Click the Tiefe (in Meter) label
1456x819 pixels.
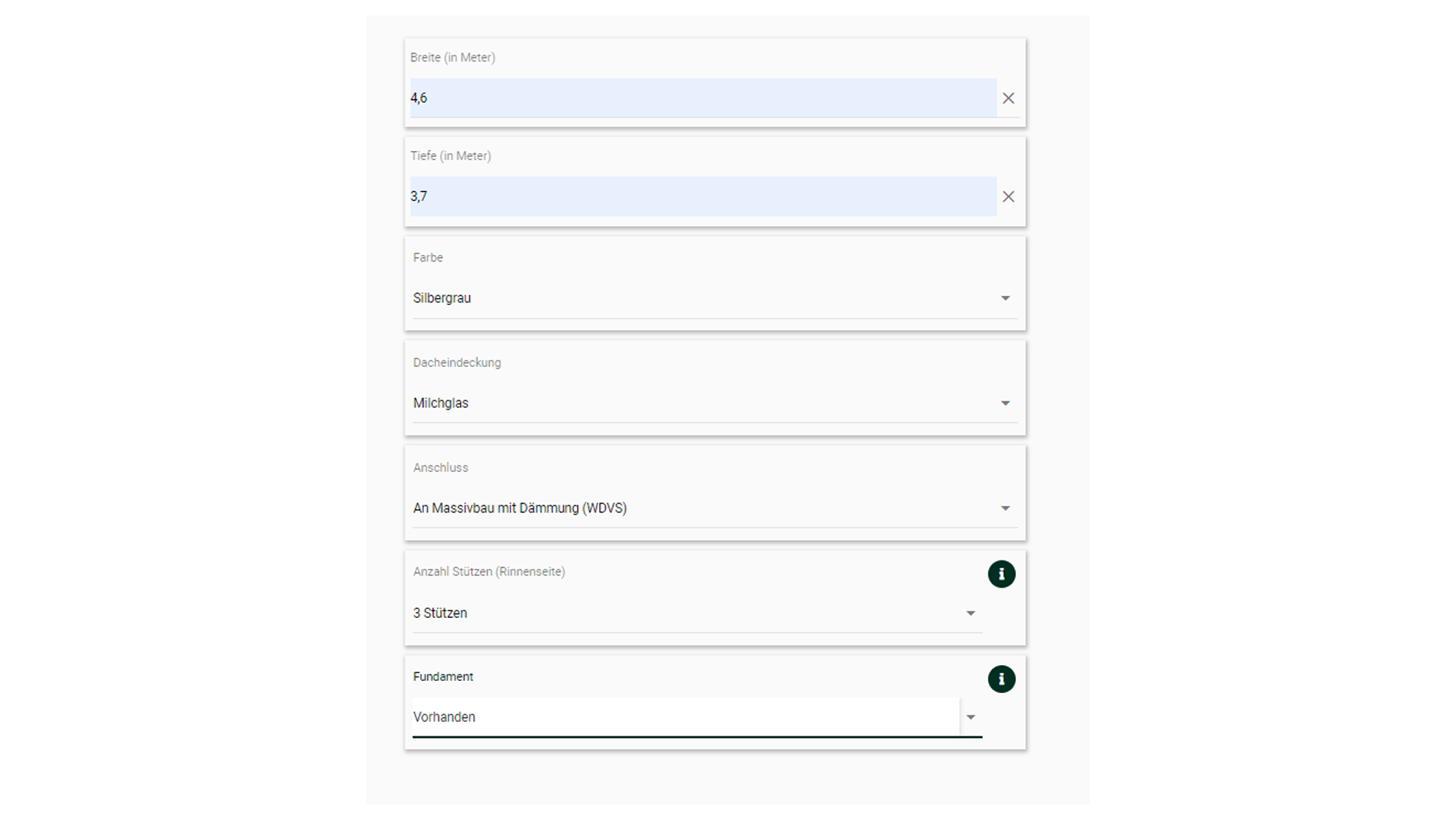450,156
